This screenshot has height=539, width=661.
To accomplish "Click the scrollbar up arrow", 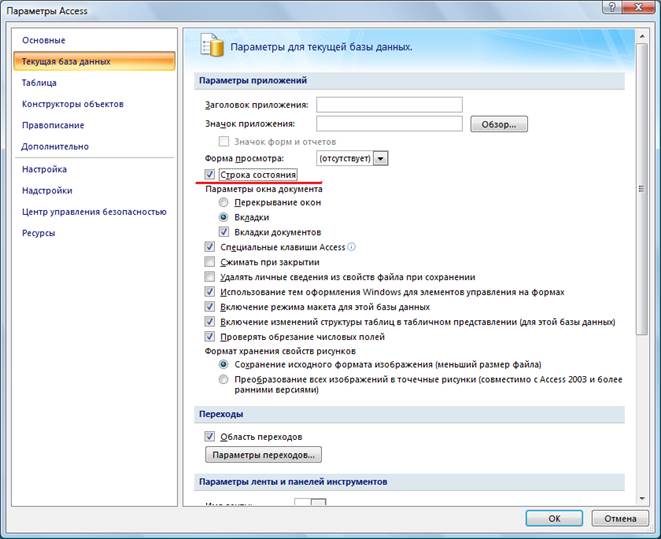I will [642, 37].
